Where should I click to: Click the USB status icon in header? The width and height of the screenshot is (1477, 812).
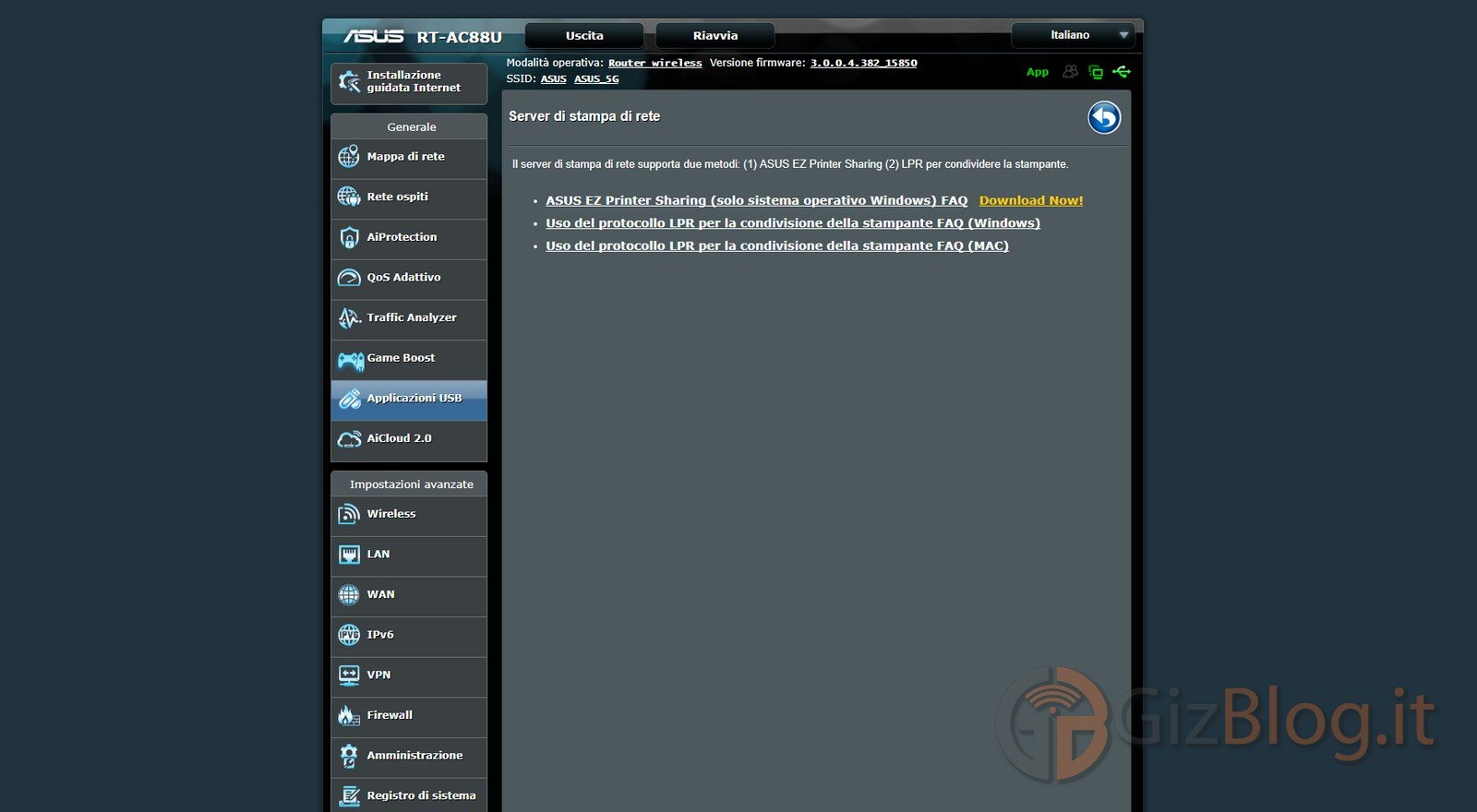(x=1122, y=71)
